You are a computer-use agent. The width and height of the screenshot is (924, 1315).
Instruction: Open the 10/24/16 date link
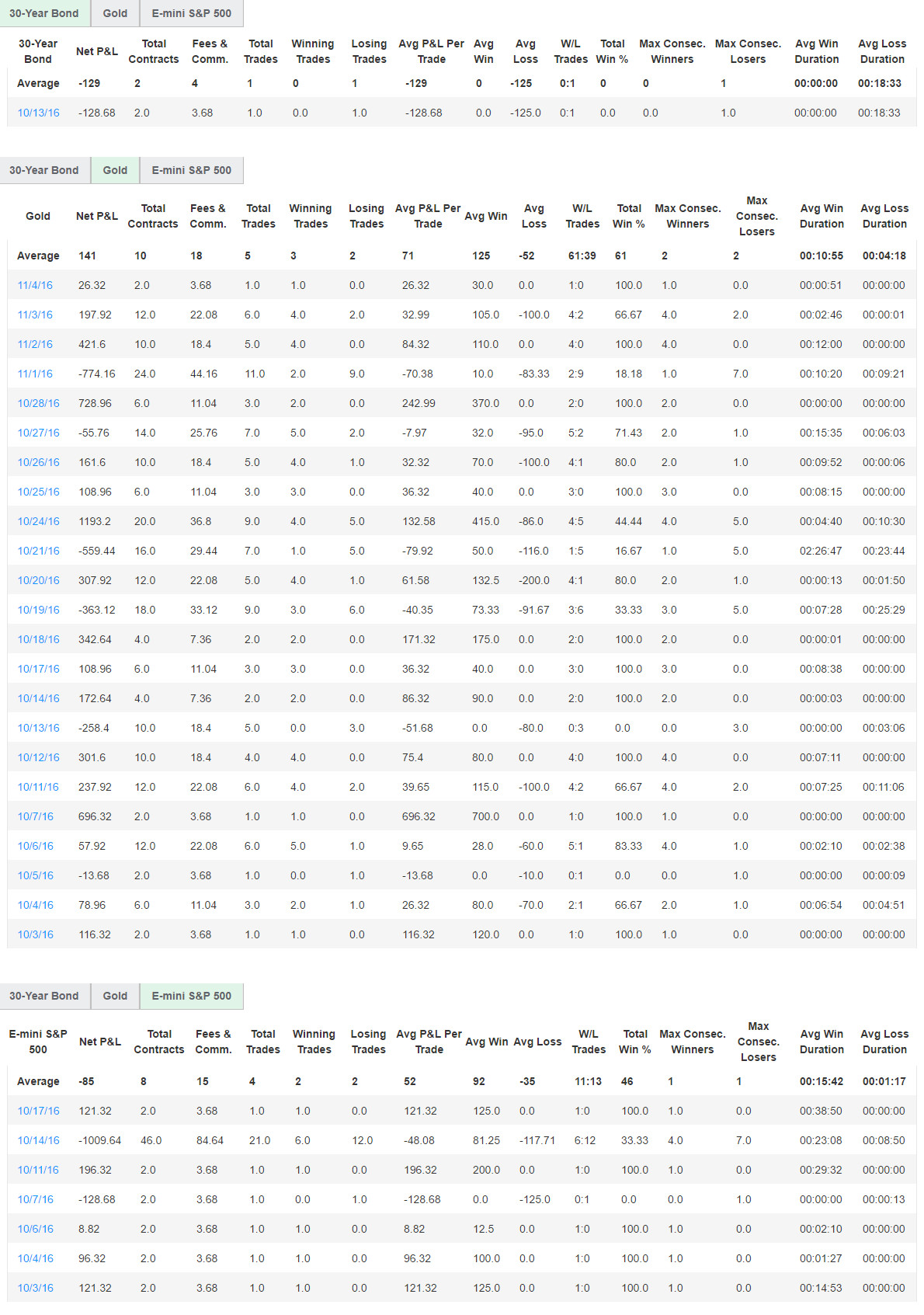(x=38, y=521)
